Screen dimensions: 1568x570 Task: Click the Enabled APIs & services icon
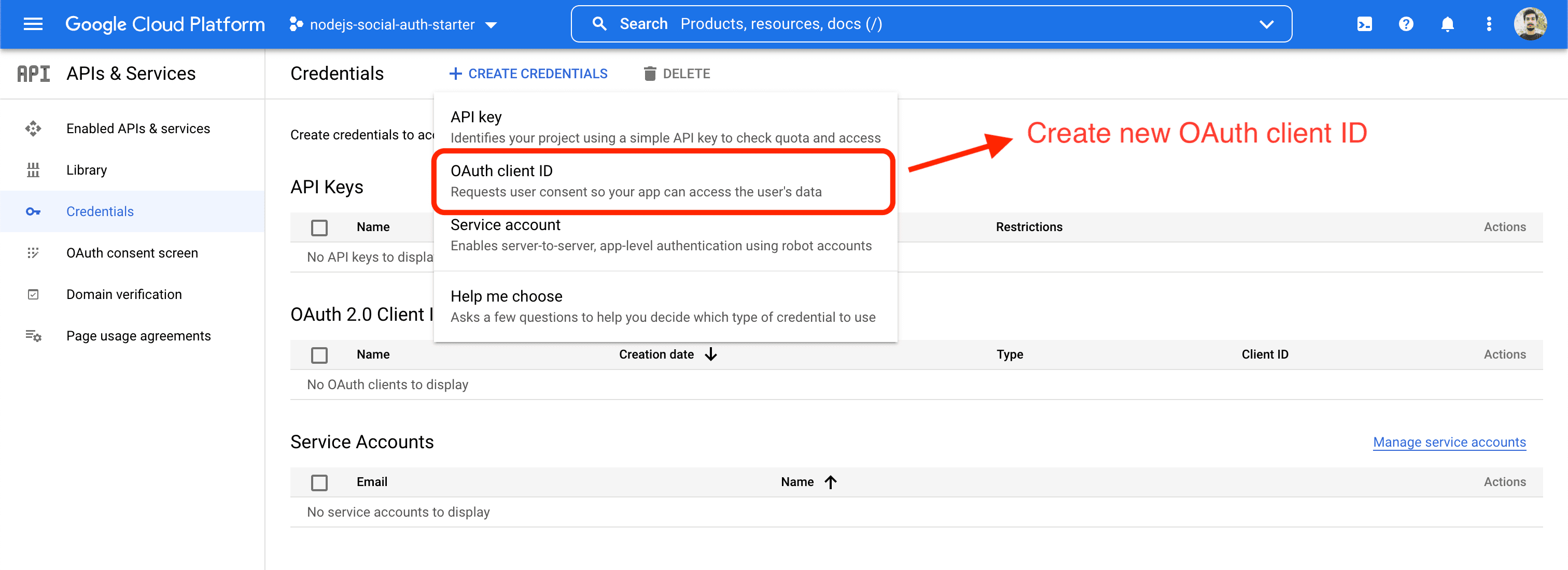point(33,129)
